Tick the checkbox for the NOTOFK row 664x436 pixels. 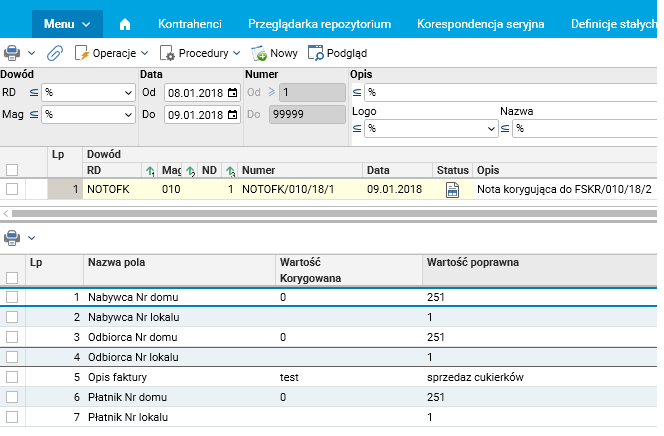(12, 189)
